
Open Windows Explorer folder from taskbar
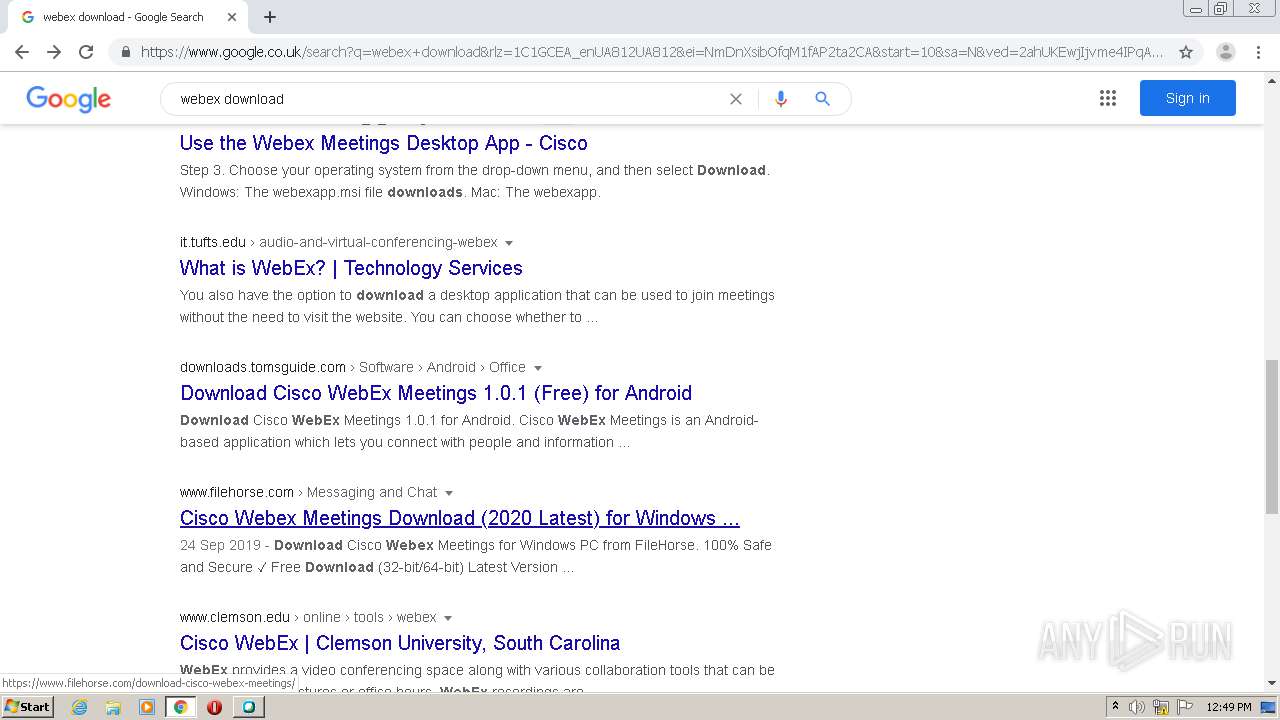(x=113, y=707)
